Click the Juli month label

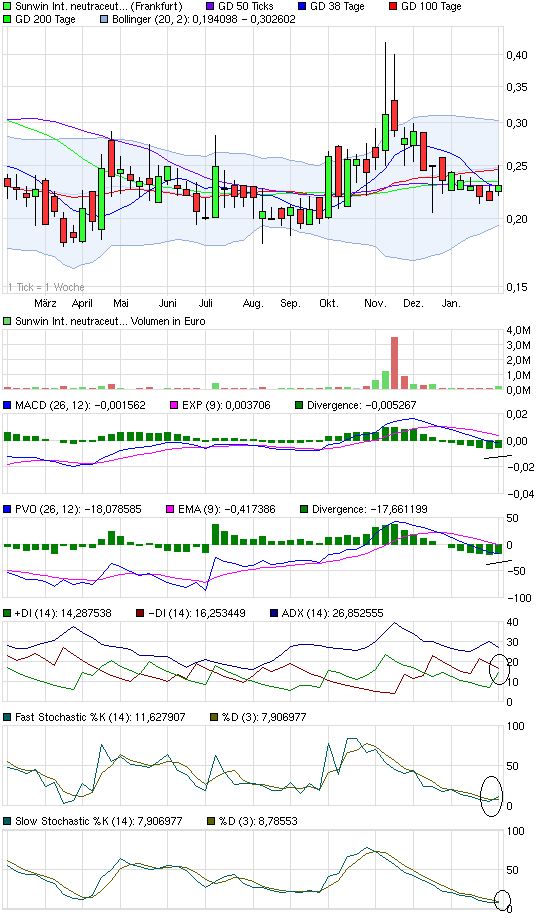(205, 303)
